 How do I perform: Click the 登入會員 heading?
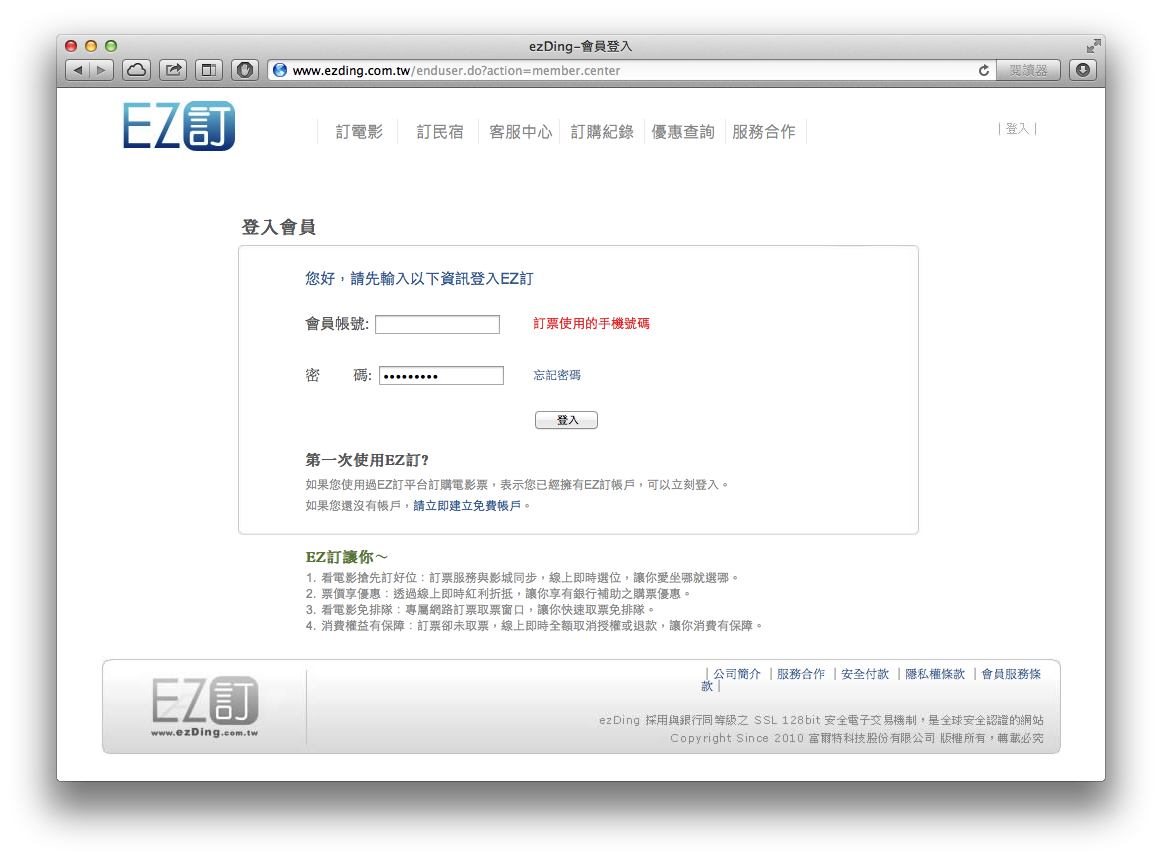(x=279, y=227)
